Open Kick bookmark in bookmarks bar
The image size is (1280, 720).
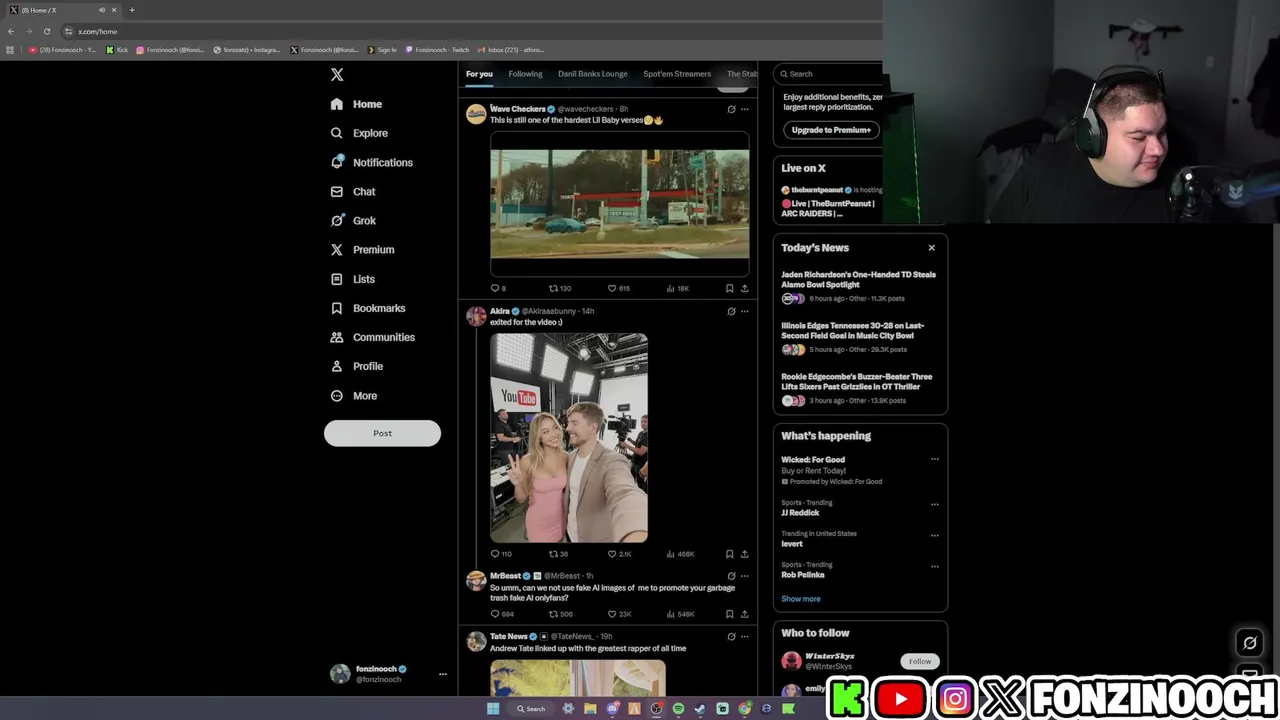point(118,50)
